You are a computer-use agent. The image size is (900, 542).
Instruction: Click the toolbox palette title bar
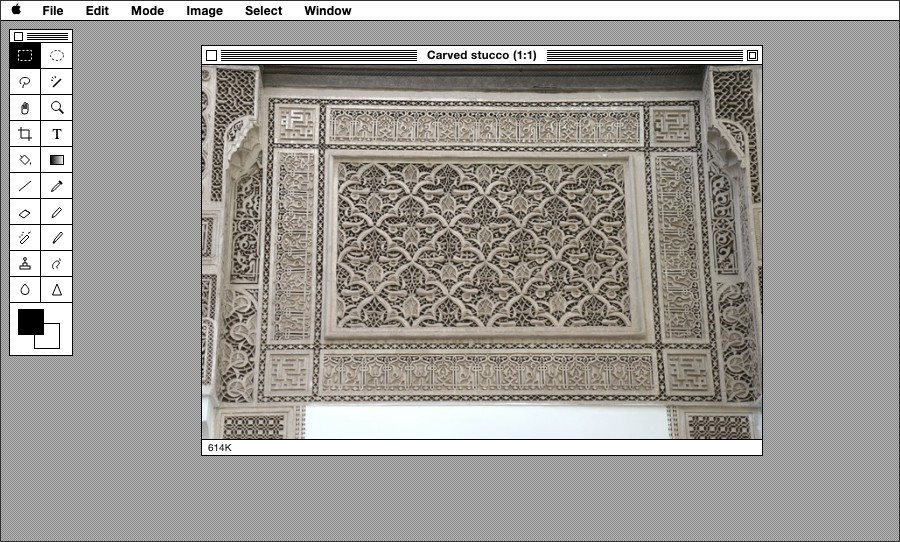tap(41, 37)
